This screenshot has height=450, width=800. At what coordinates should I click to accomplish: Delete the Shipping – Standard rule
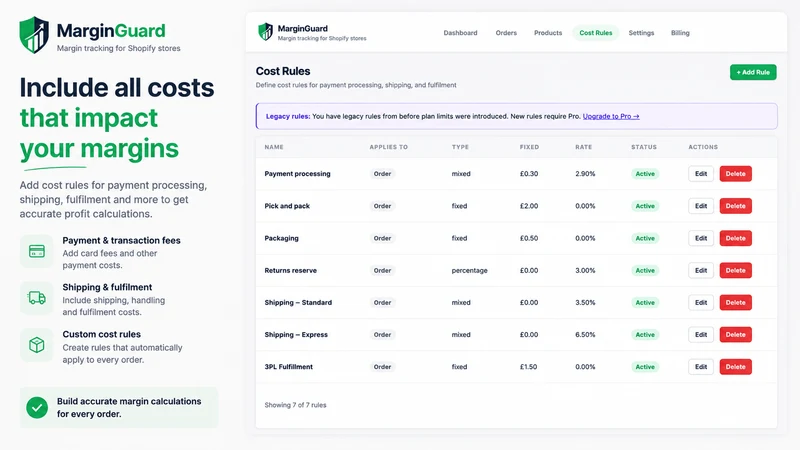point(735,303)
